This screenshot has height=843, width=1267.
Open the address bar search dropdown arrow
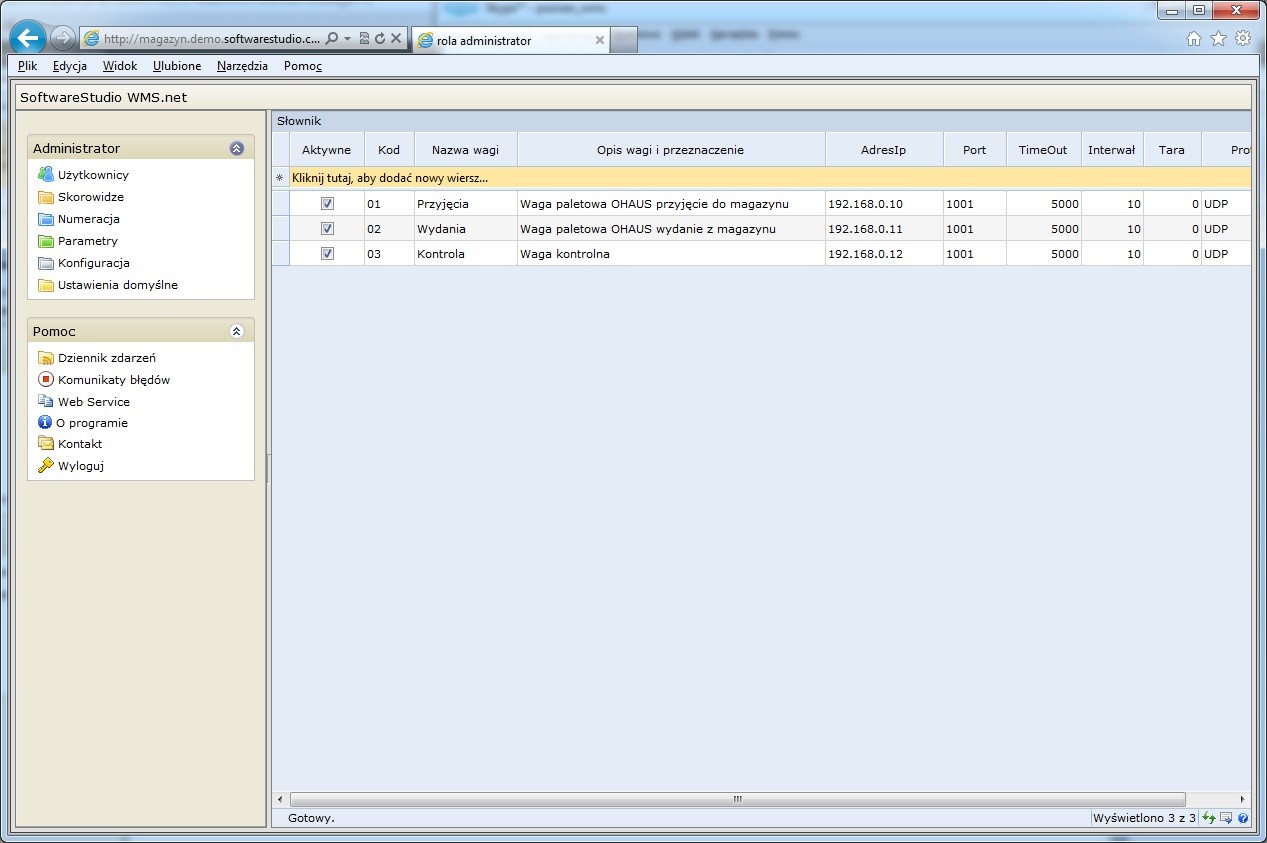tap(347, 39)
